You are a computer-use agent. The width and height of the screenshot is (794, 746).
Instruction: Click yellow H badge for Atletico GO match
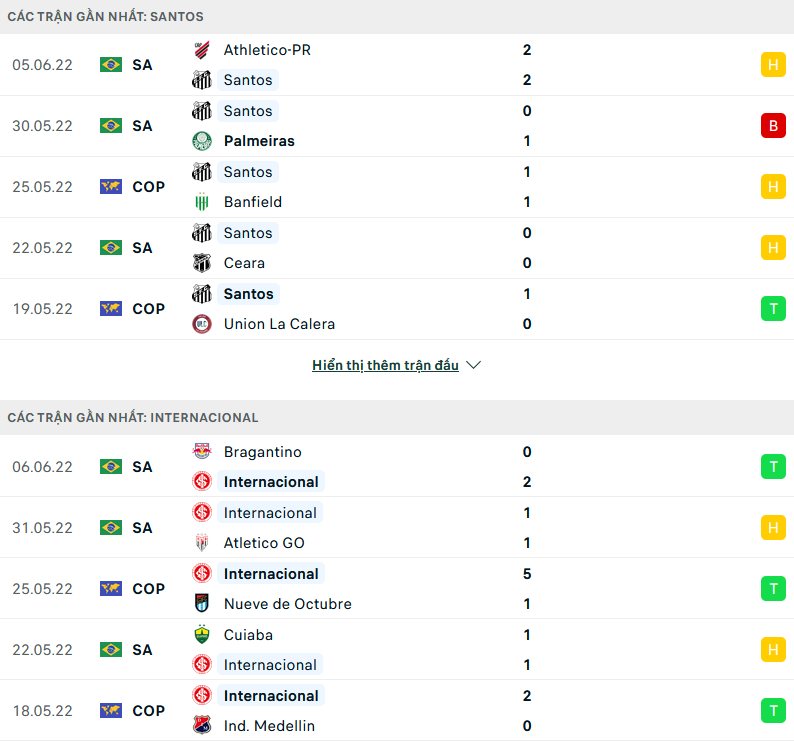point(773,528)
